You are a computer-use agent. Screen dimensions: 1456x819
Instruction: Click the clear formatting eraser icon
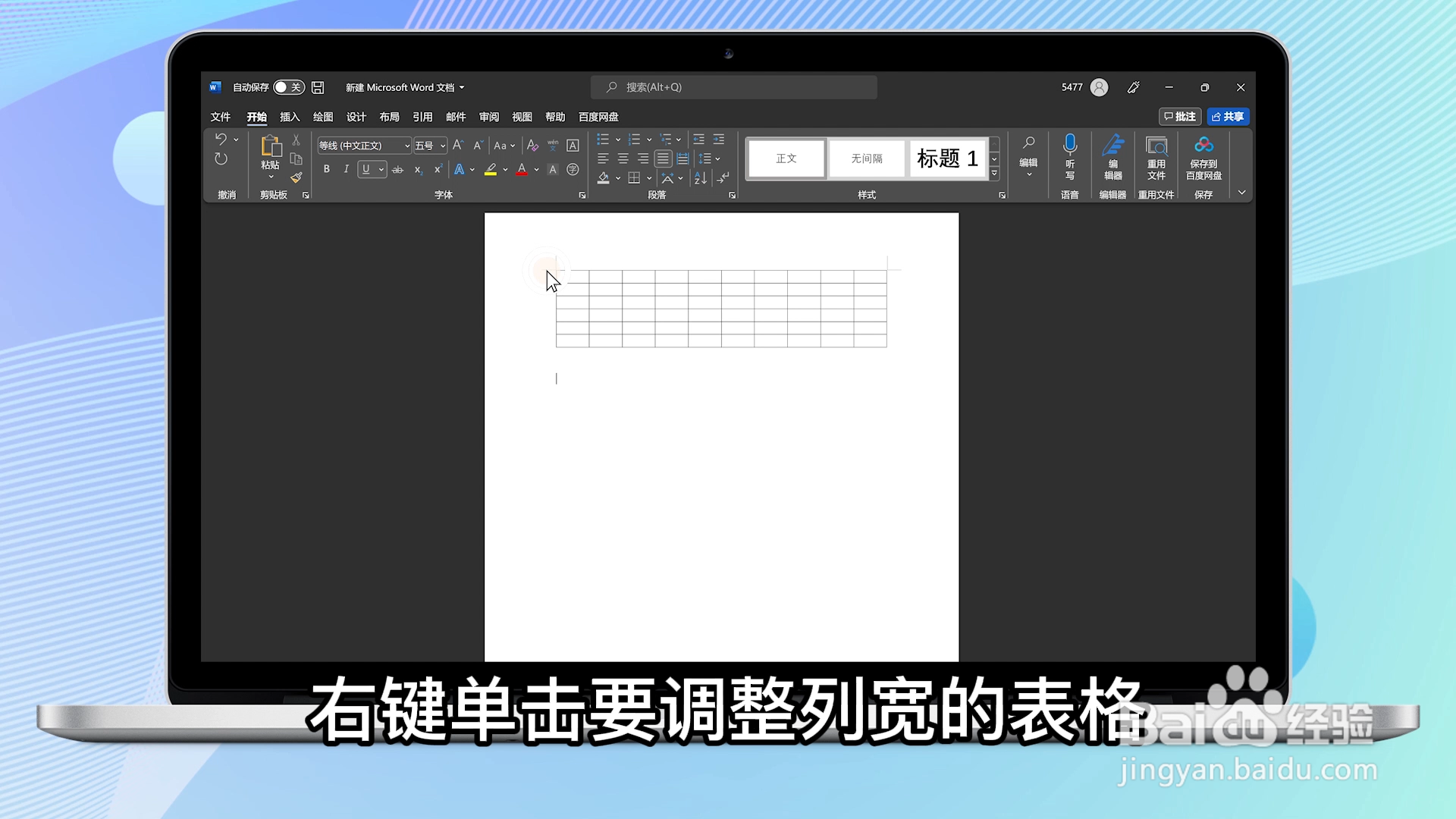pyautogui.click(x=532, y=146)
